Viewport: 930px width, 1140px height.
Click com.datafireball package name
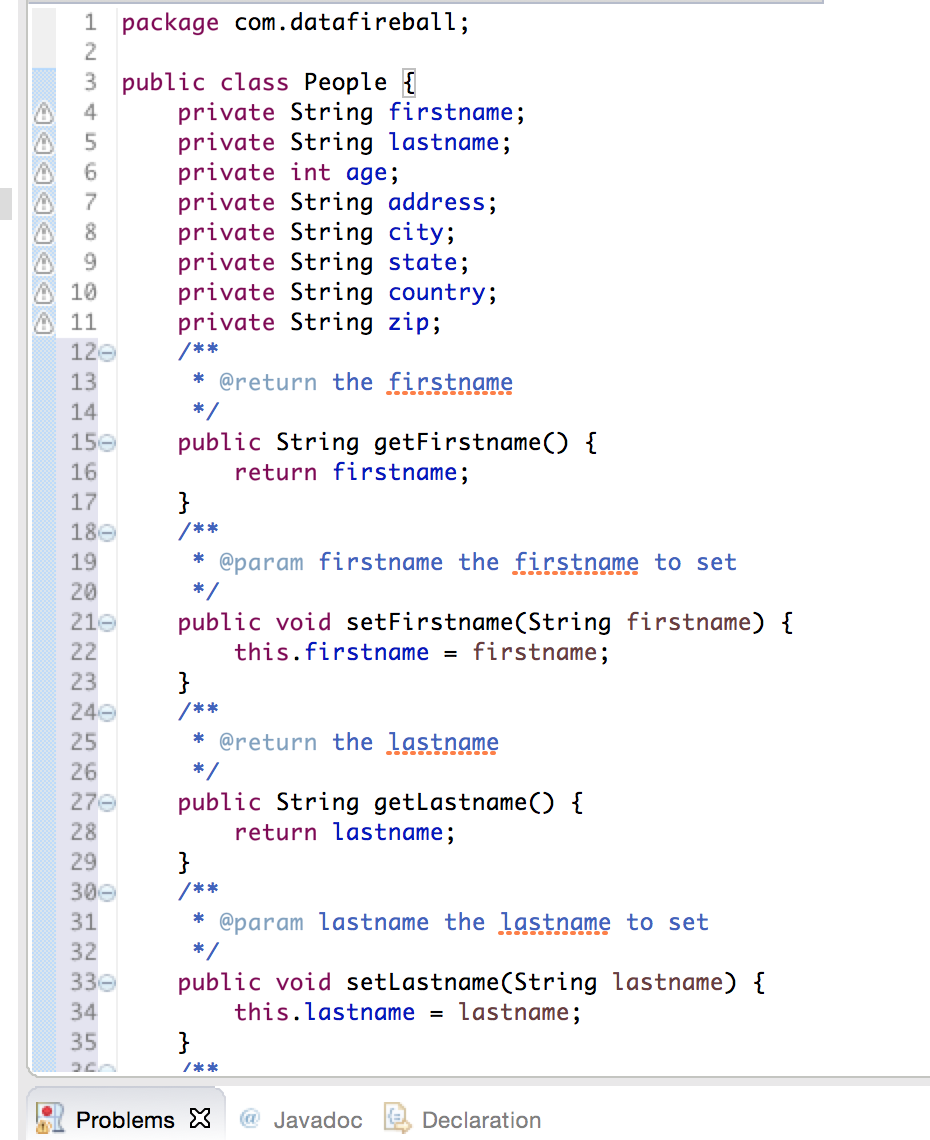click(x=347, y=23)
